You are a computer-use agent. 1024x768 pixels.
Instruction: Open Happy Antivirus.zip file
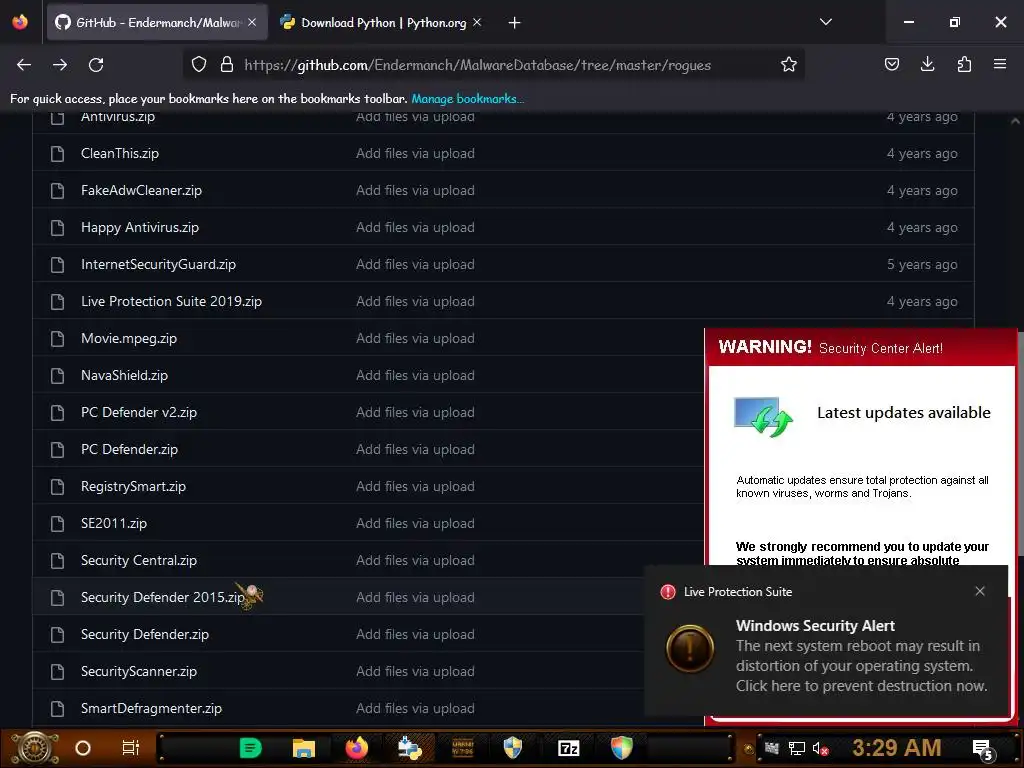click(140, 227)
